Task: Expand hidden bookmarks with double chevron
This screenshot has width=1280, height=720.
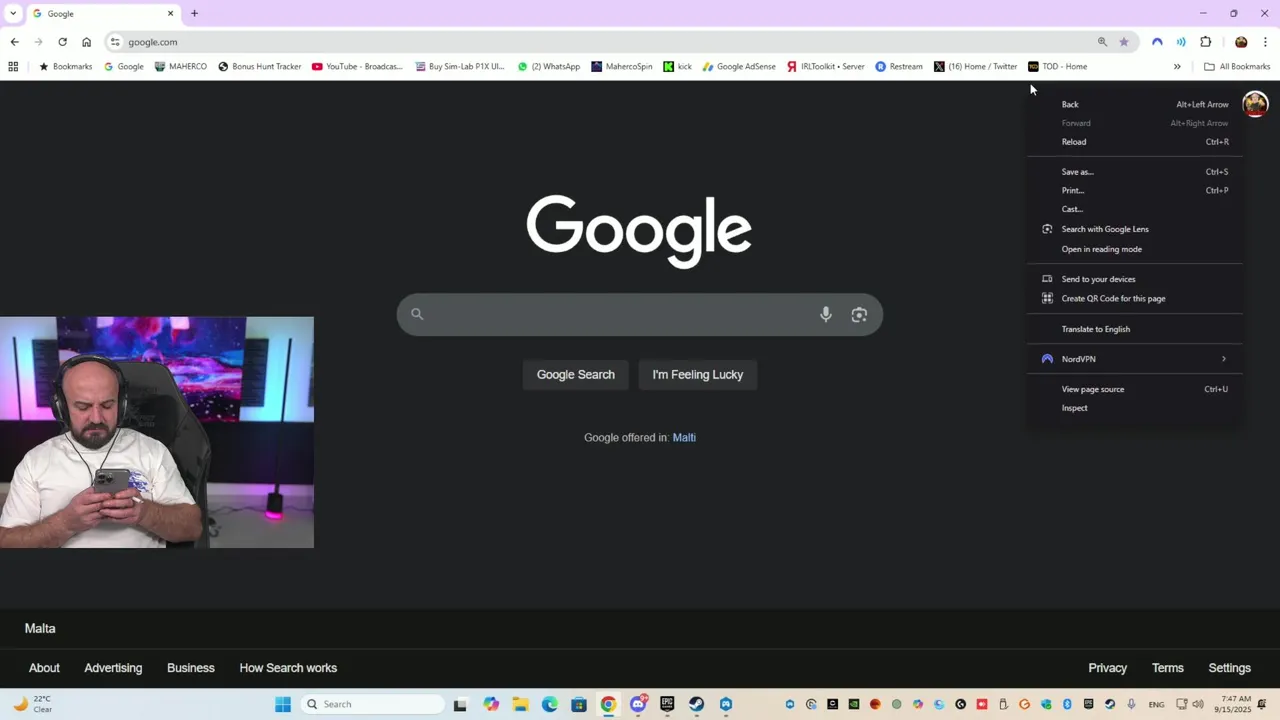Action: [x=1177, y=66]
